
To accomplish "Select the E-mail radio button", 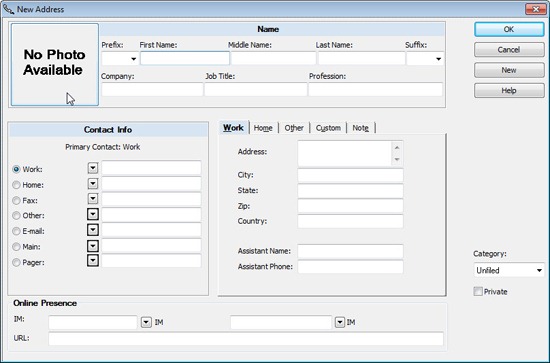I will [16, 231].
